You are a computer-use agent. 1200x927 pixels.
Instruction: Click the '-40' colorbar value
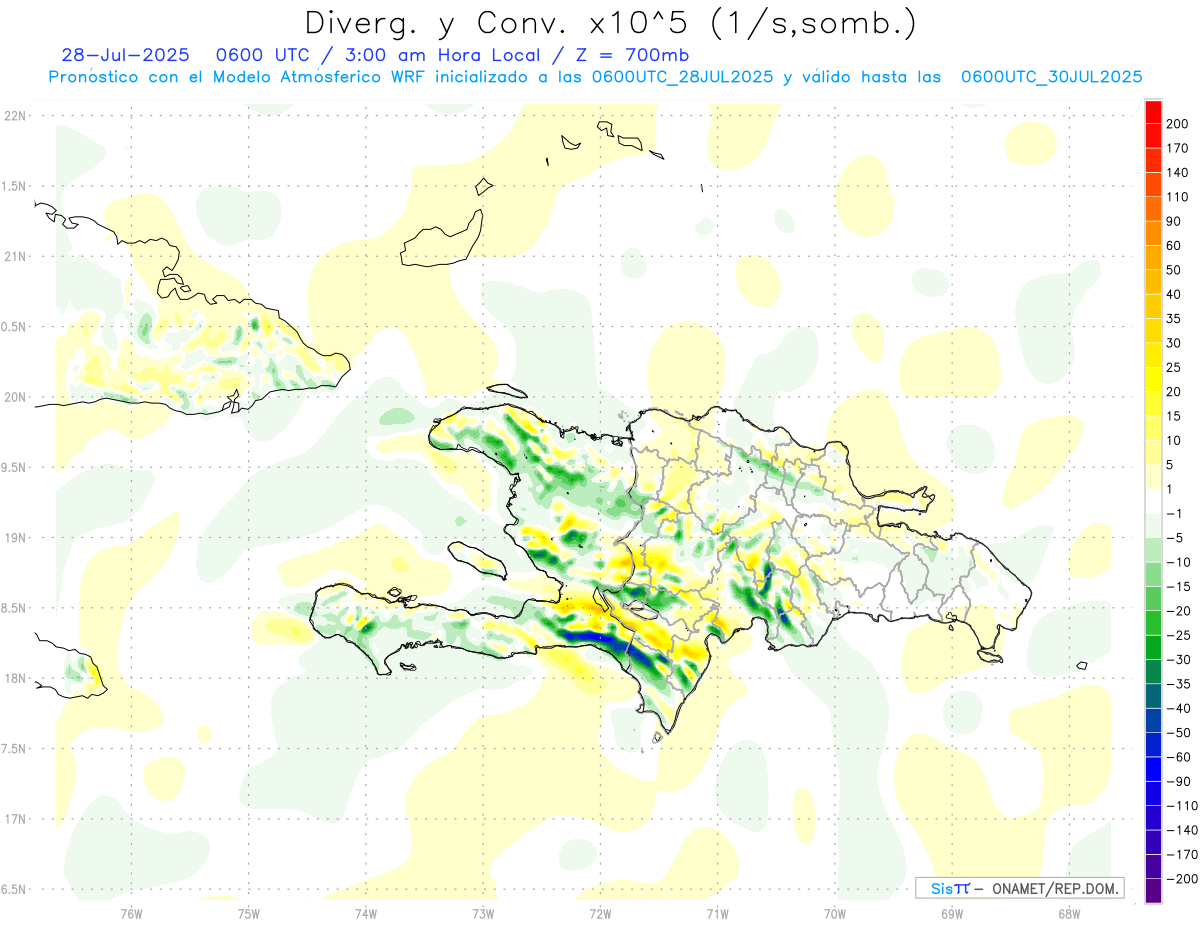(1177, 708)
